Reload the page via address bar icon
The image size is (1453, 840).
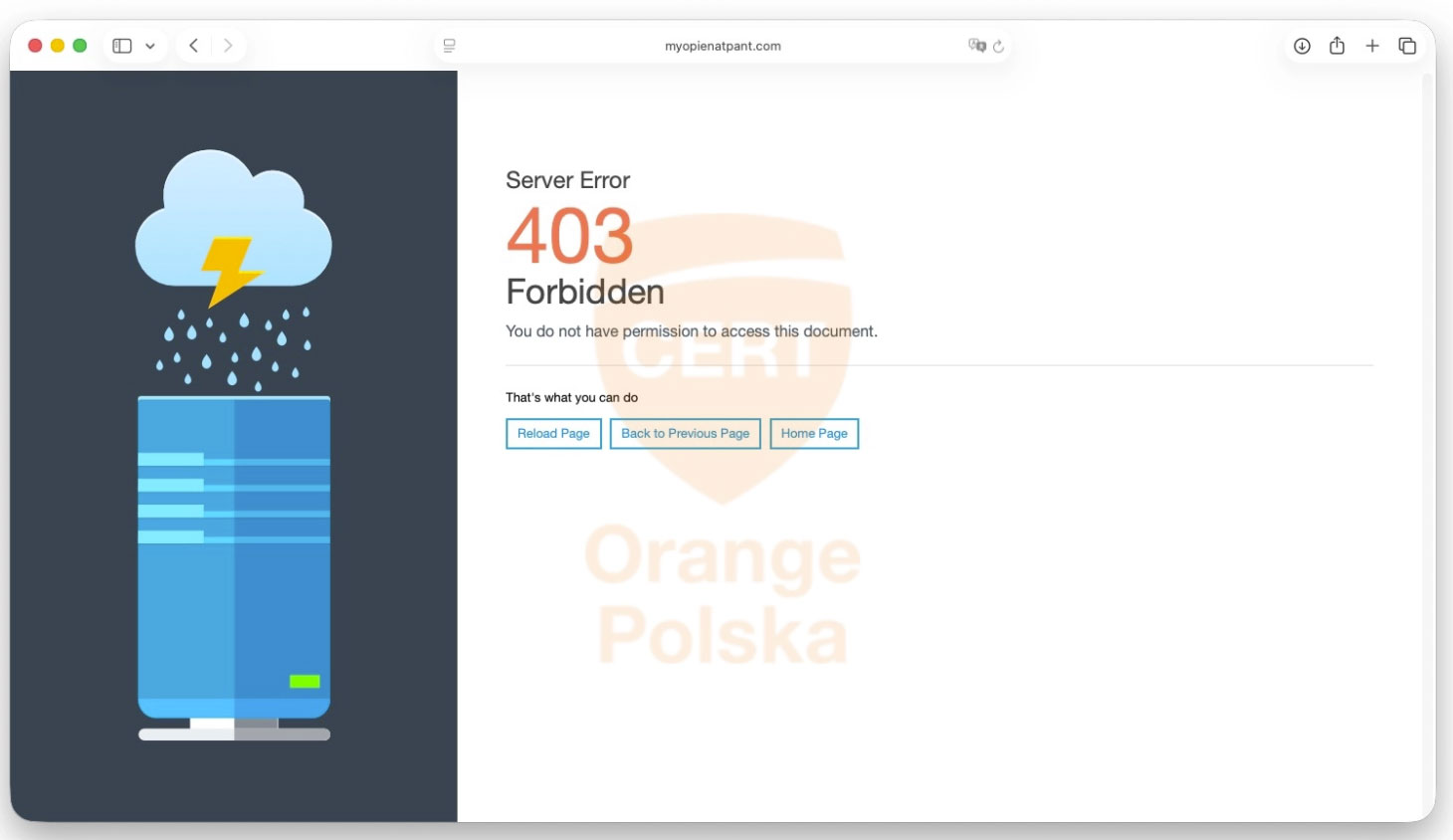pos(998,46)
